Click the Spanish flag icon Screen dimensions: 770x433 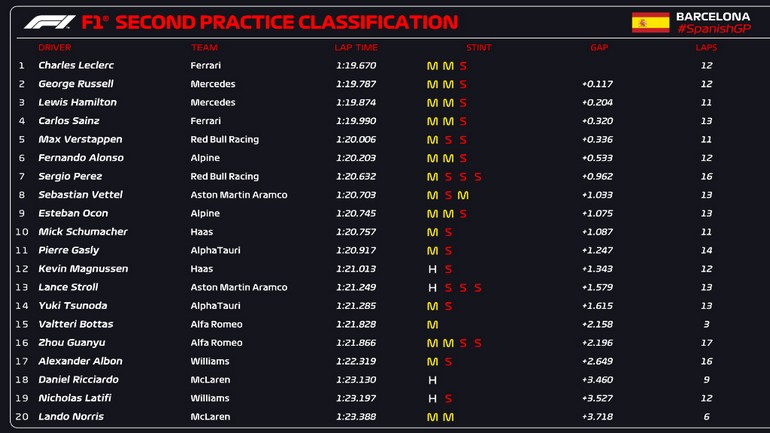coord(650,22)
